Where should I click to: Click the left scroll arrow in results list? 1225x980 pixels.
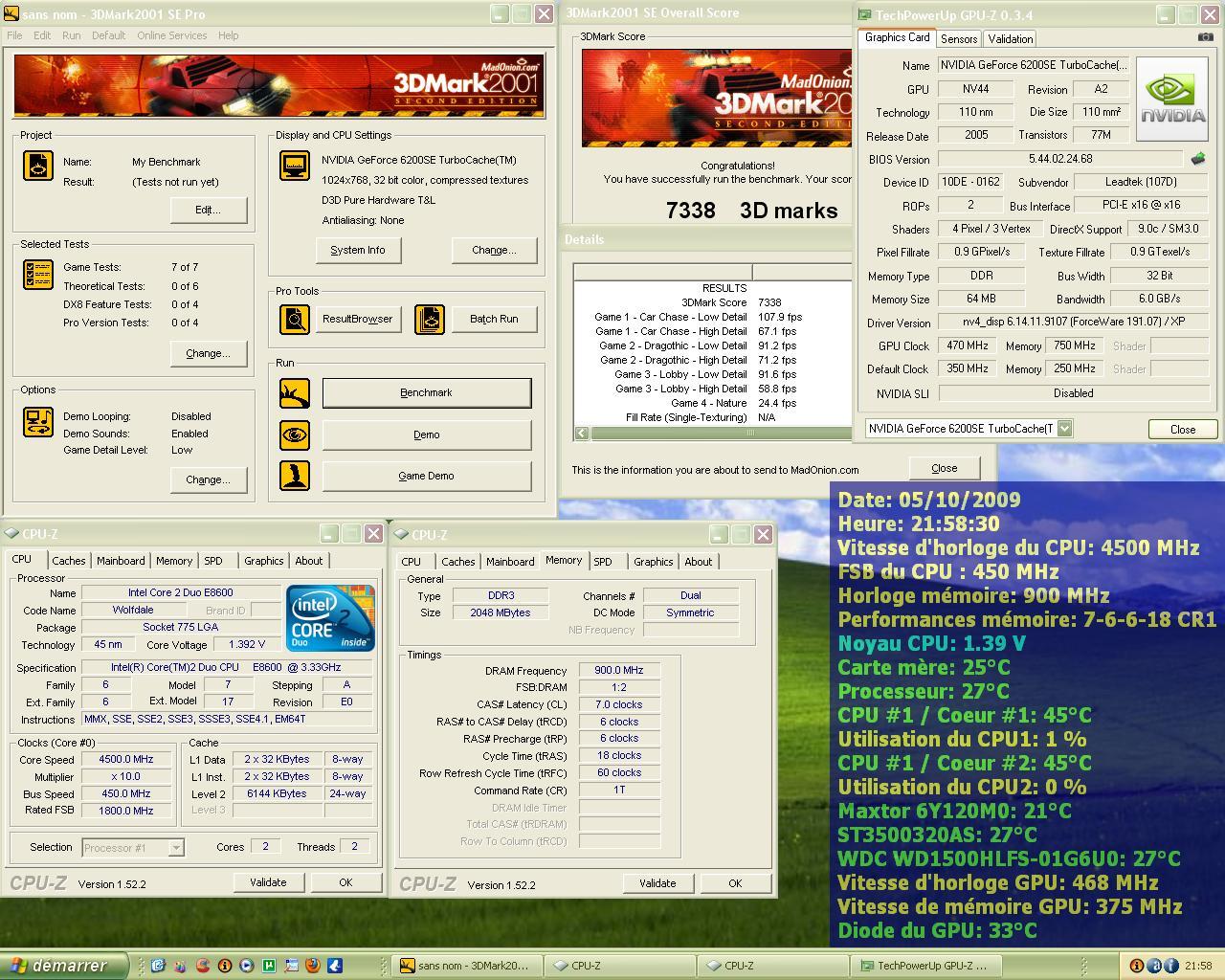582,434
